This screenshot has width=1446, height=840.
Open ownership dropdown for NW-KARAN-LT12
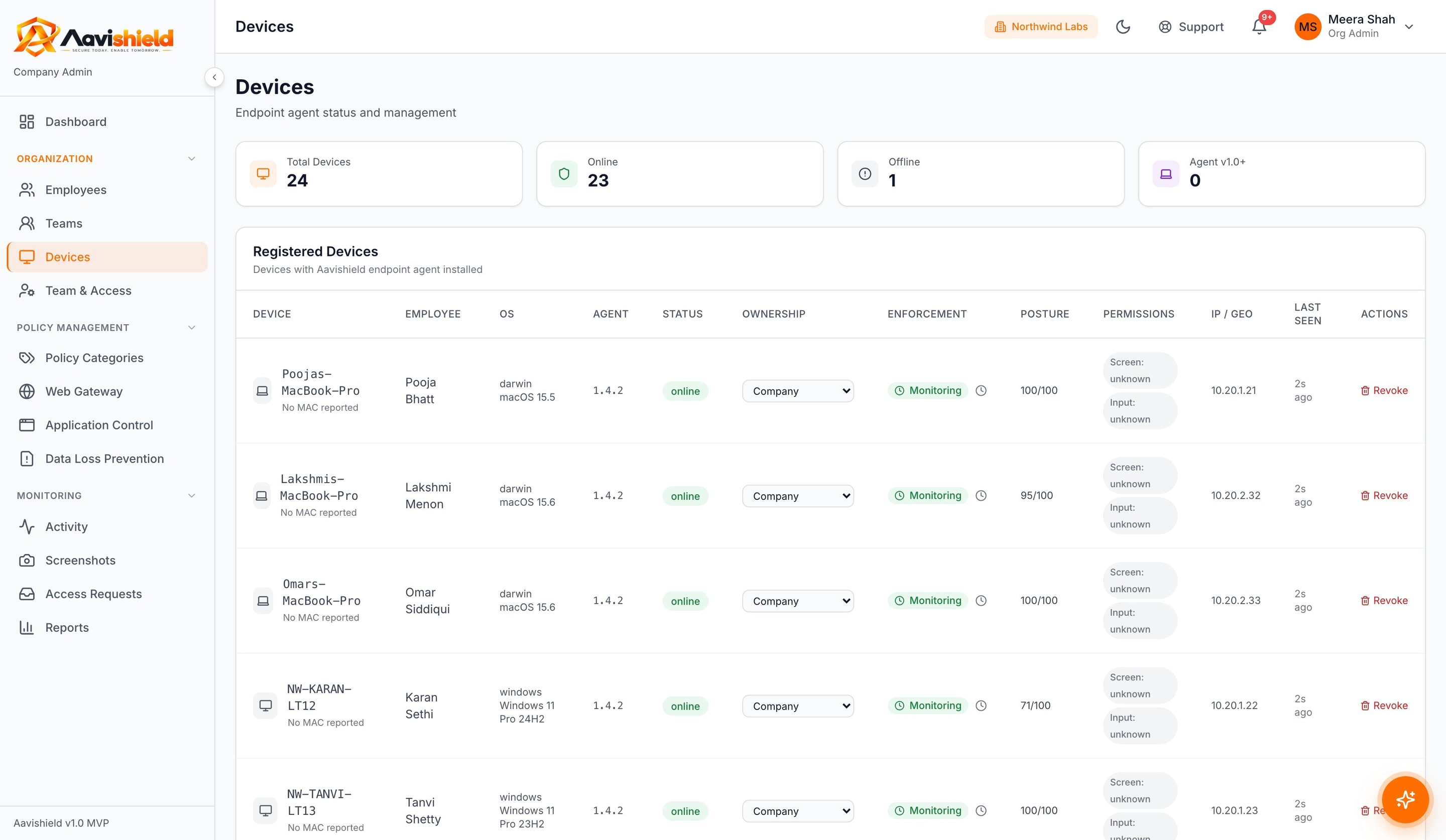coord(798,706)
